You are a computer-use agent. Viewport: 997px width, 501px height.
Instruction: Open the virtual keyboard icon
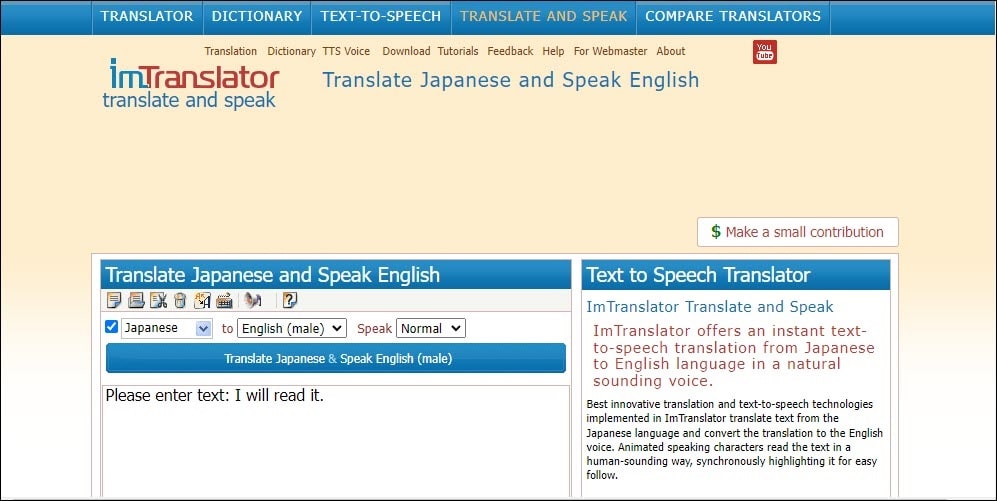(x=224, y=300)
